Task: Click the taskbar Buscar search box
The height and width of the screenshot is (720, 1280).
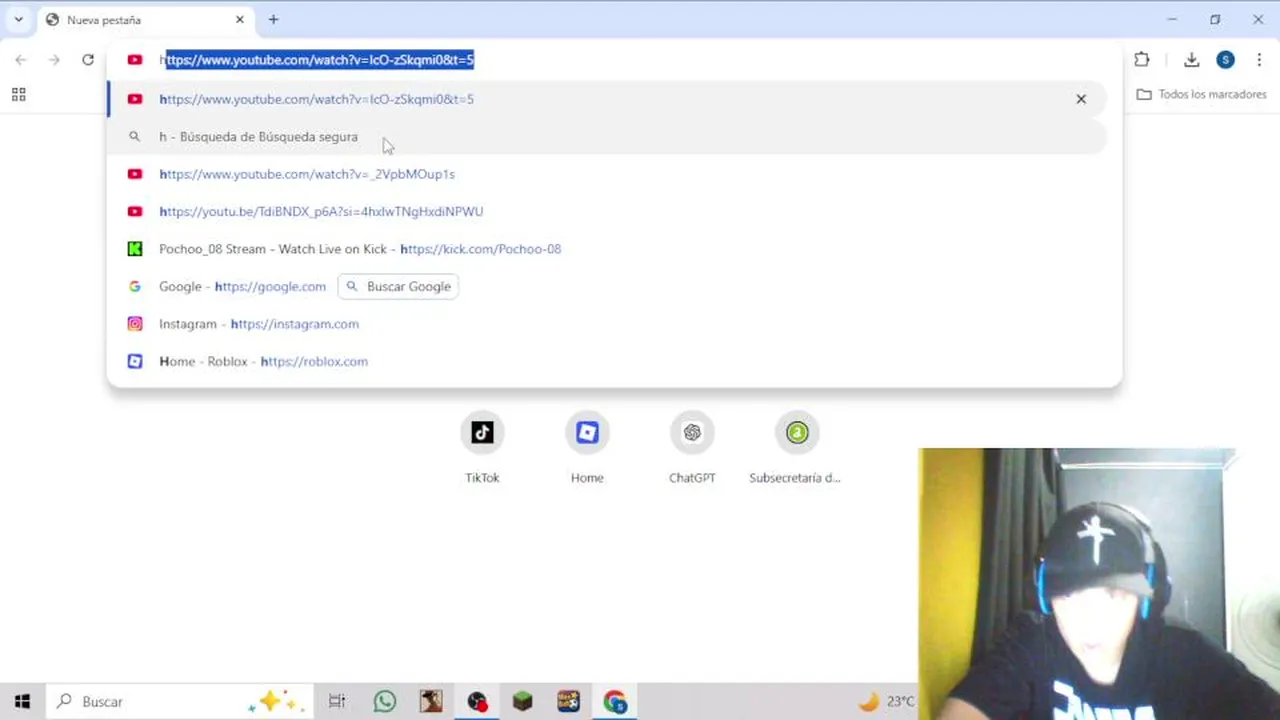Action: (x=180, y=702)
